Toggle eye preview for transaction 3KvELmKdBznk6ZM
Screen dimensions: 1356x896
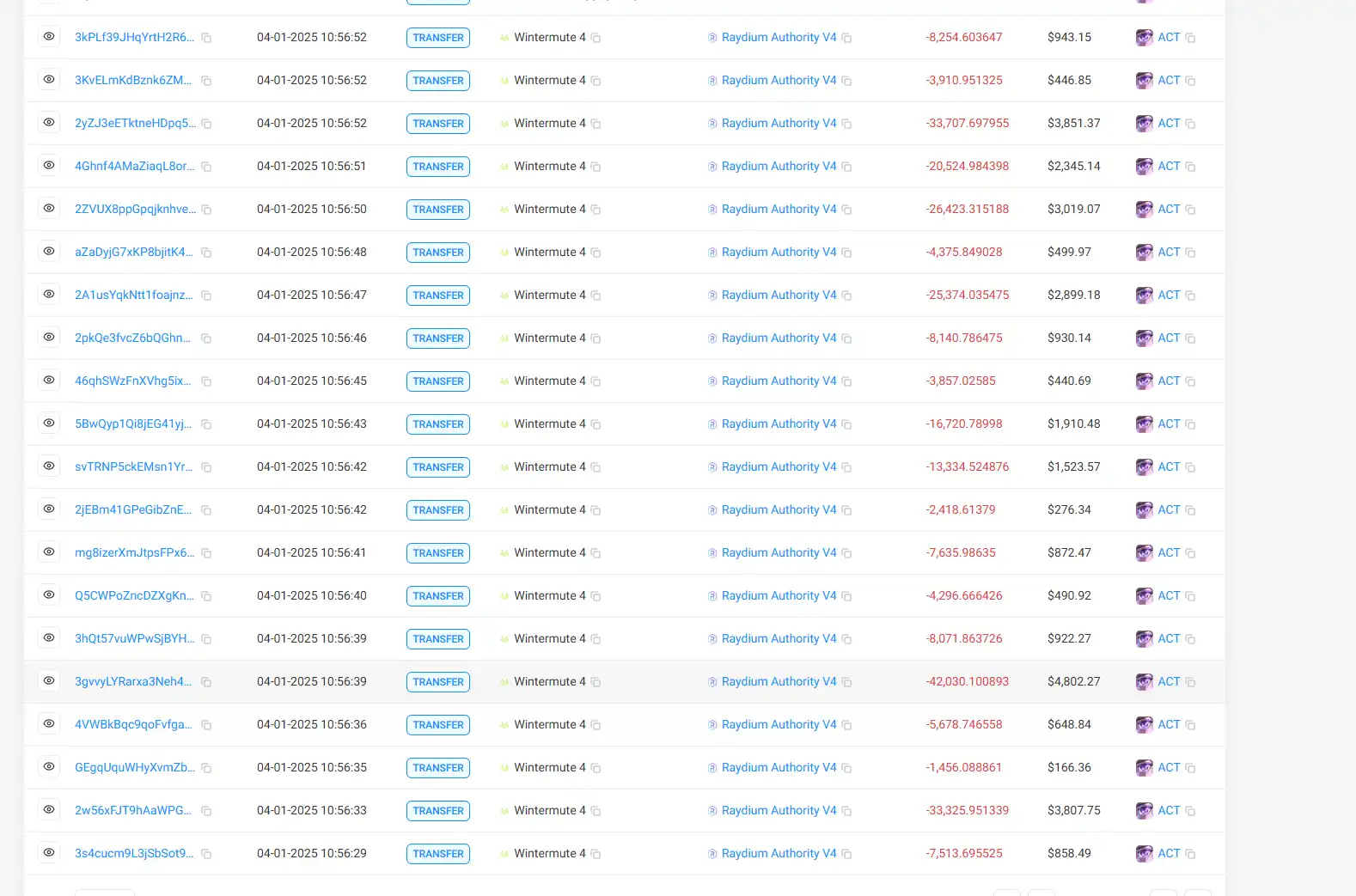coord(49,79)
